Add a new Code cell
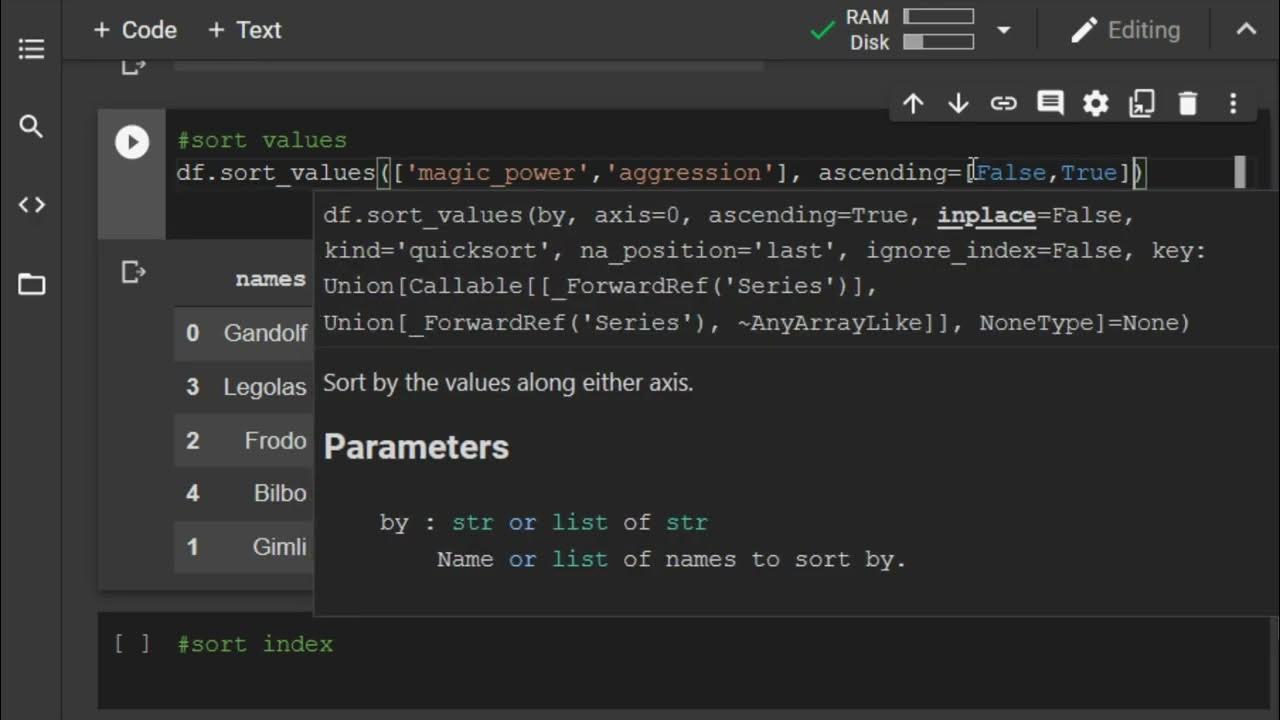The height and width of the screenshot is (720, 1280). click(x=134, y=30)
